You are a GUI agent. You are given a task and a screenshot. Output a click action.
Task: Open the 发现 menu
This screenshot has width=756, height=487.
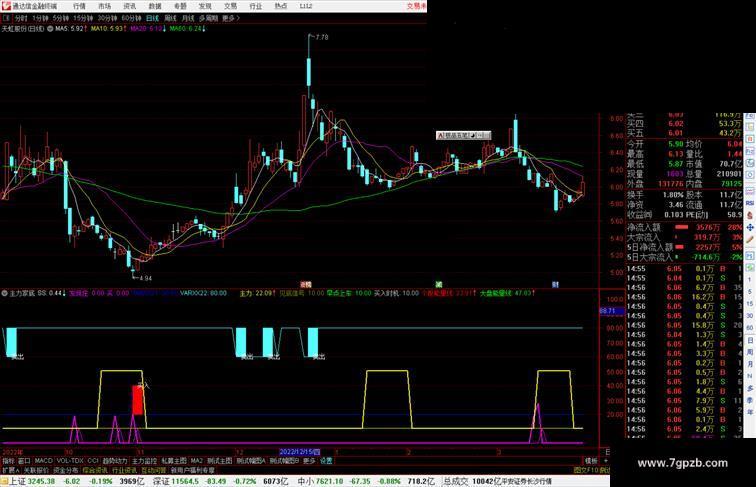(x=205, y=6)
